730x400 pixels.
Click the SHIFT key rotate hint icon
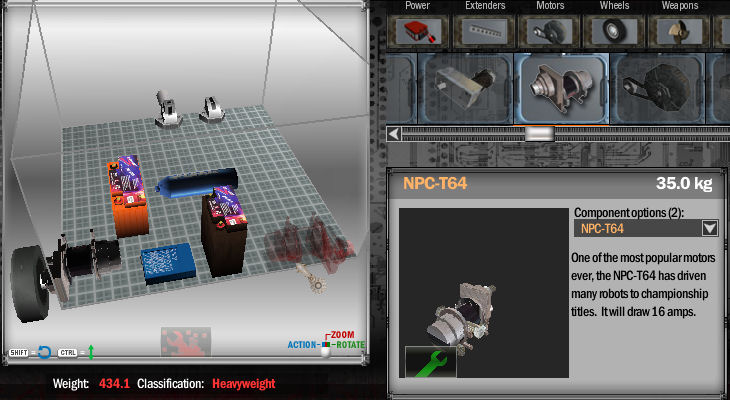click(30, 353)
